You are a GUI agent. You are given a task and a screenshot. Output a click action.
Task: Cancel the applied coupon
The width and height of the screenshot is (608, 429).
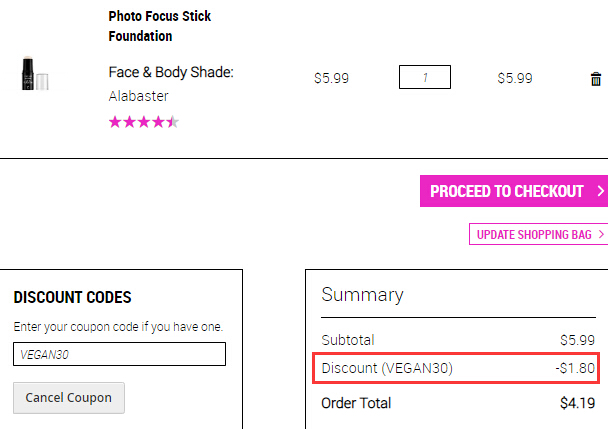point(69,398)
